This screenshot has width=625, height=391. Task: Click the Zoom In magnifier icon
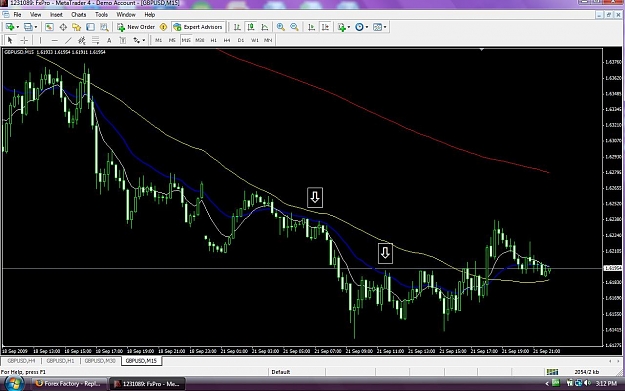[281, 27]
